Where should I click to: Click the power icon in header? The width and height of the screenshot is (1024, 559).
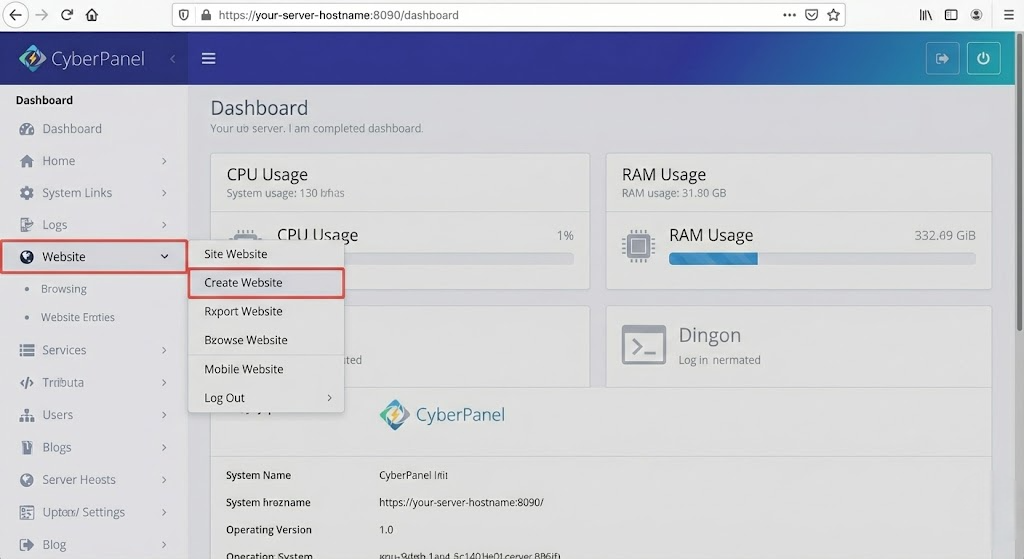[983, 58]
